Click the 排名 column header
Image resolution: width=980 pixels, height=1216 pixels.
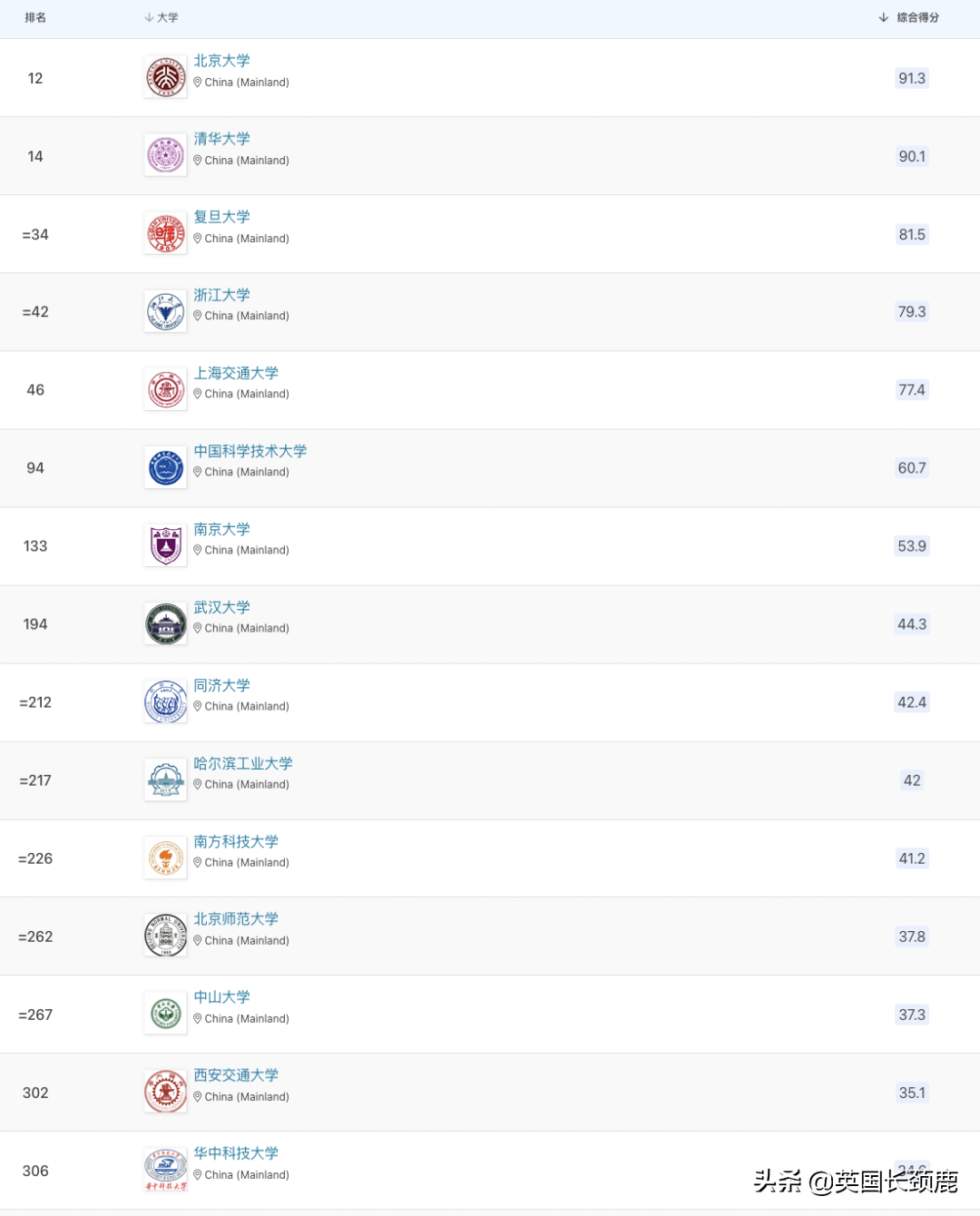pos(35,17)
